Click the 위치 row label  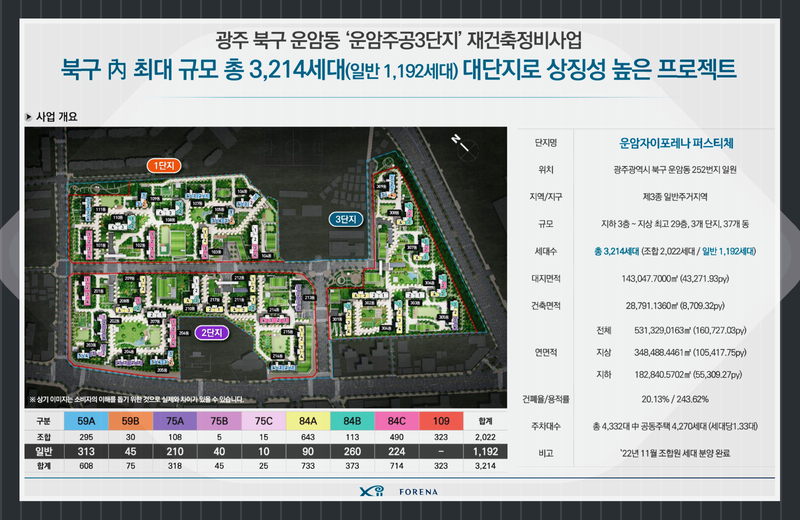click(x=545, y=170)
